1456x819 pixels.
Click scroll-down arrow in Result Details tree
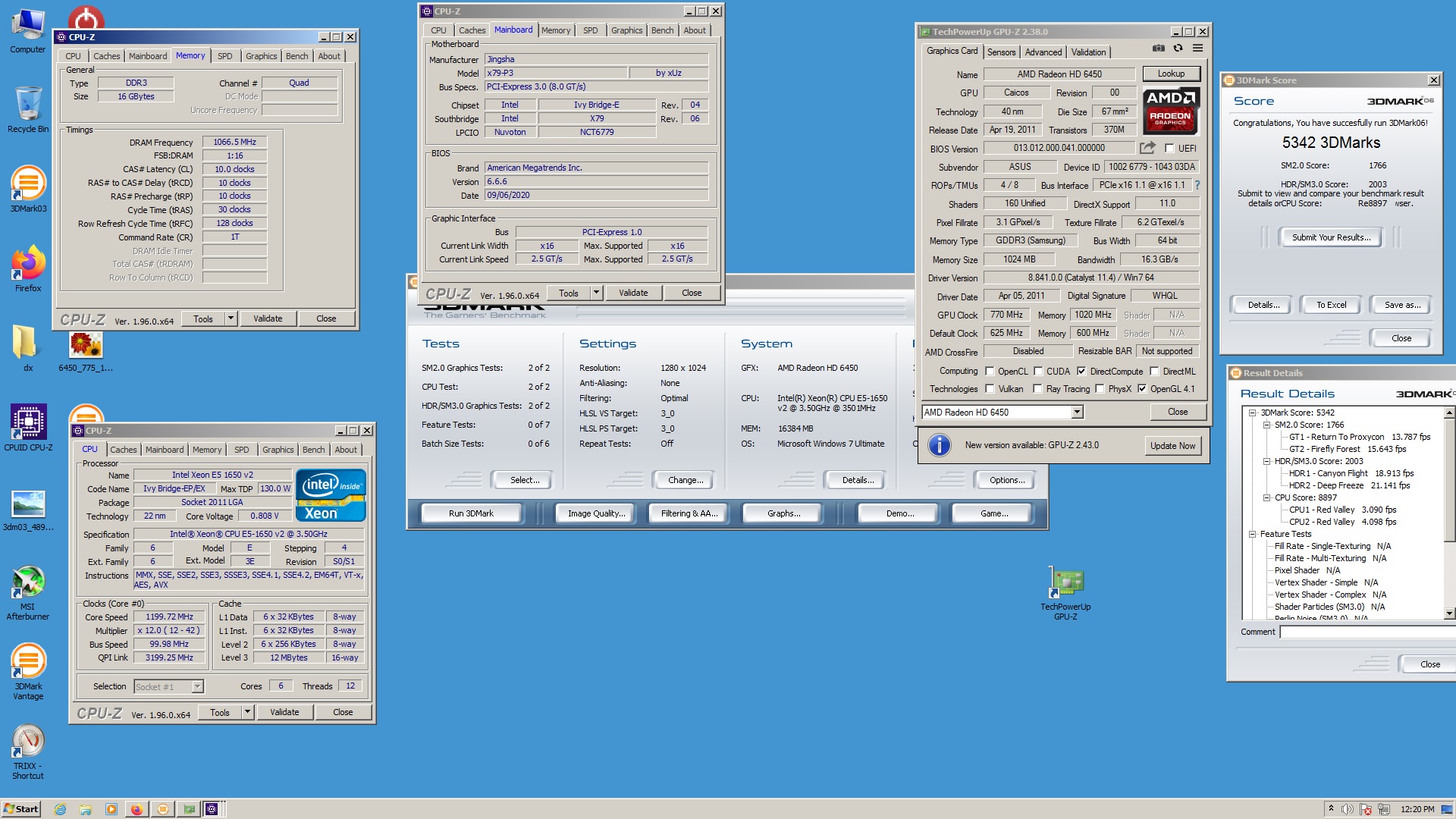[1449, 613]
